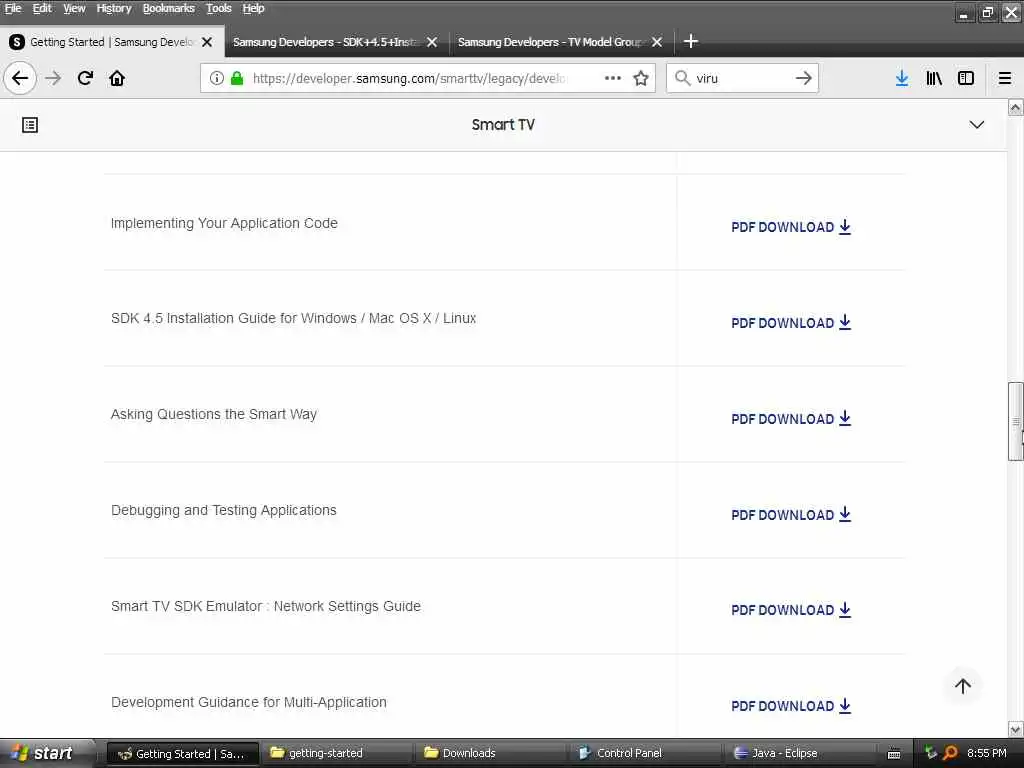Click the green padlock security icon

pyautogui.click(x=237, y=78)
